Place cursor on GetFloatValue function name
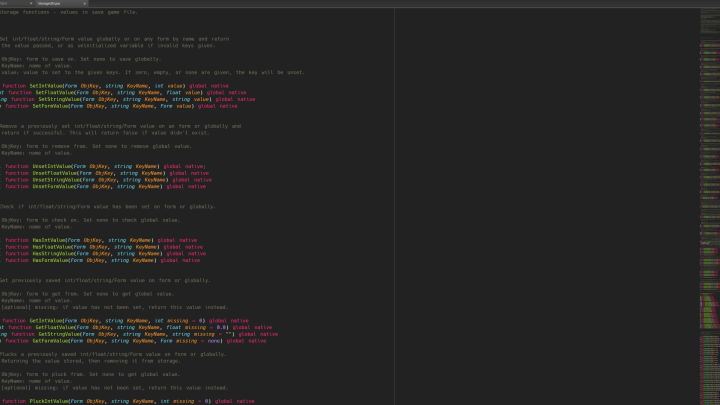Image resolution: width=720 pixels, height=405 pixels. click(x=55, y=327)
